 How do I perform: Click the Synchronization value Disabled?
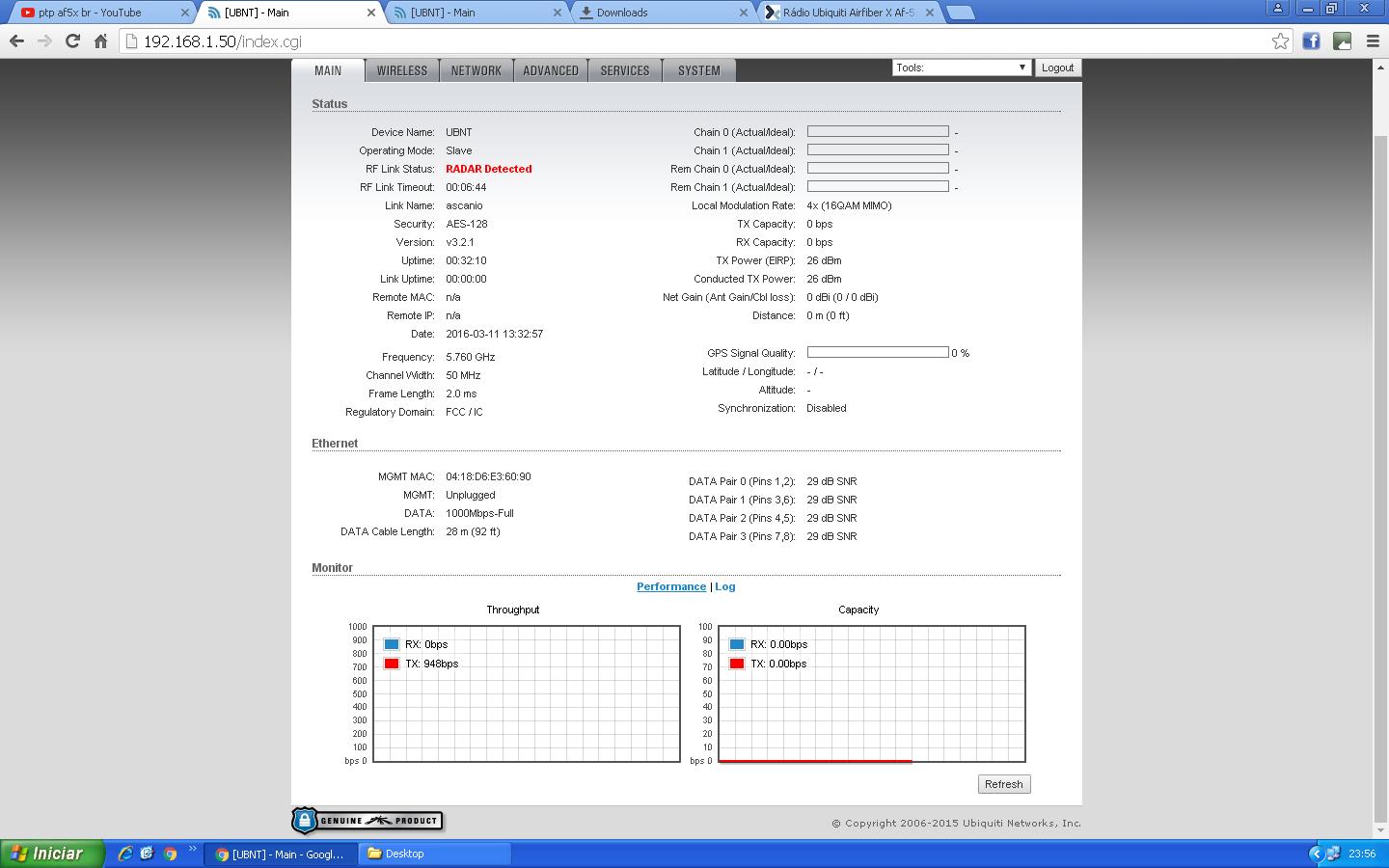[827, 408]
